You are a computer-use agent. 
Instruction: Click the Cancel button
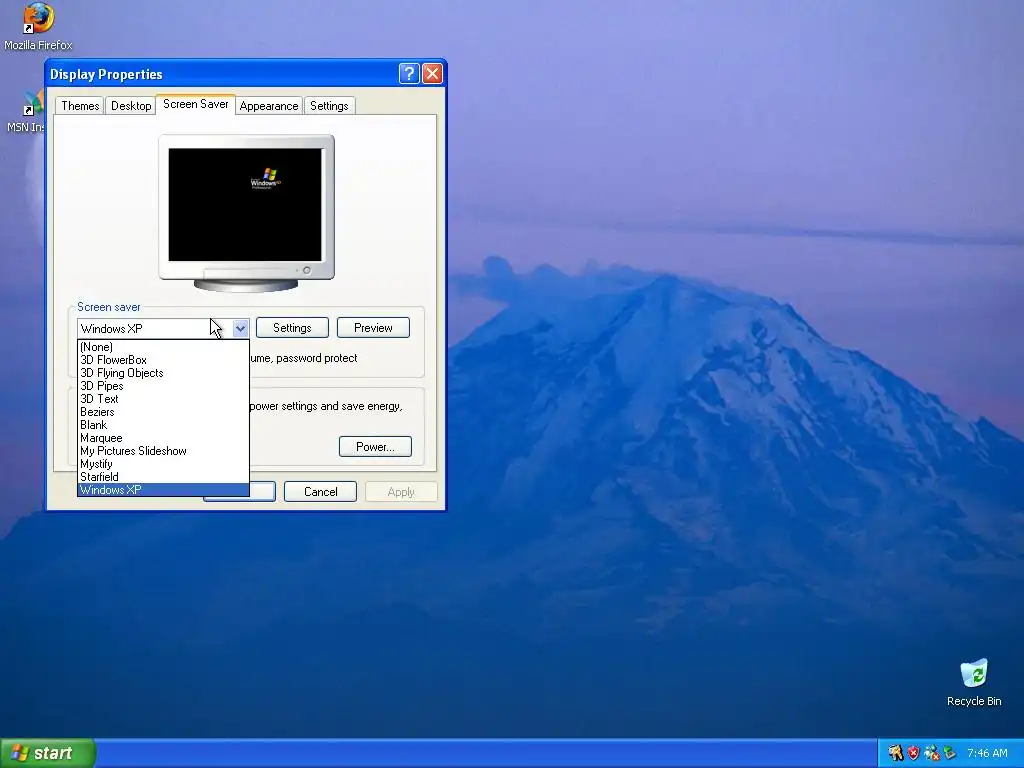pyautogui.click(x=320, y=492)
